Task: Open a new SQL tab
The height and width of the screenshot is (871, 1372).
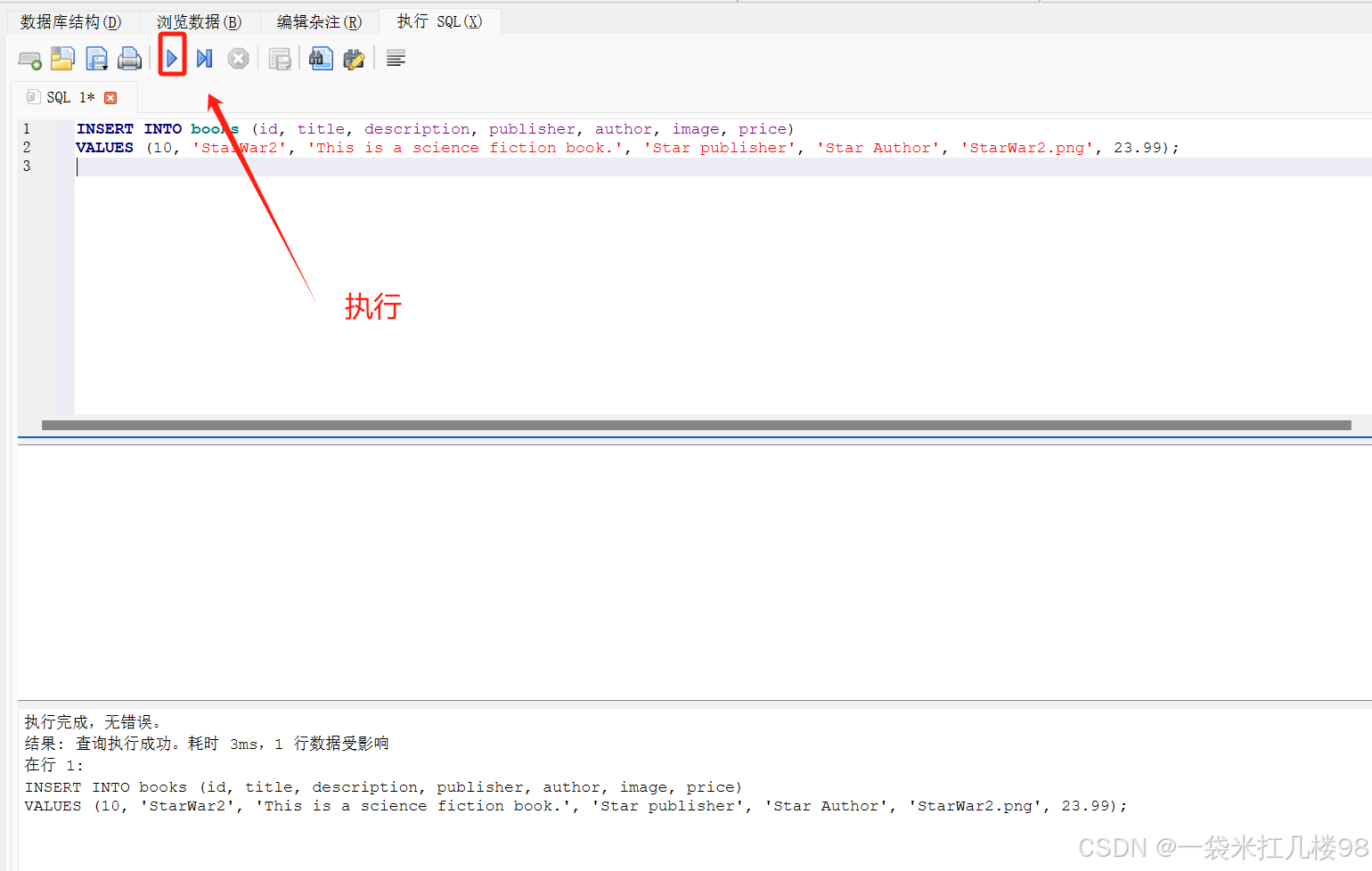Action: [x=29, y=60]
